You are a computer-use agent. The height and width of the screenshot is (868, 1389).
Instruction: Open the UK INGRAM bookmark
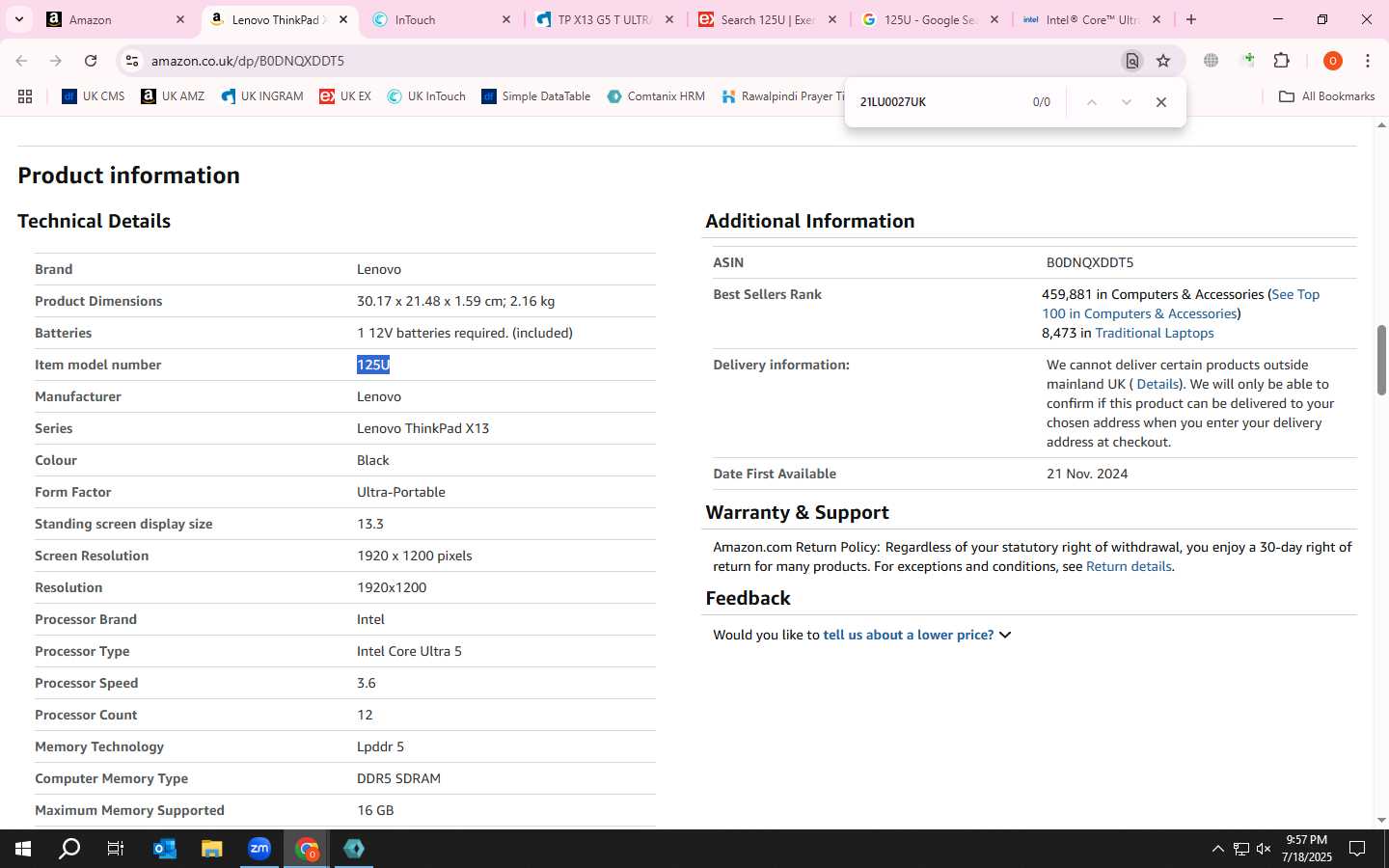262,96
